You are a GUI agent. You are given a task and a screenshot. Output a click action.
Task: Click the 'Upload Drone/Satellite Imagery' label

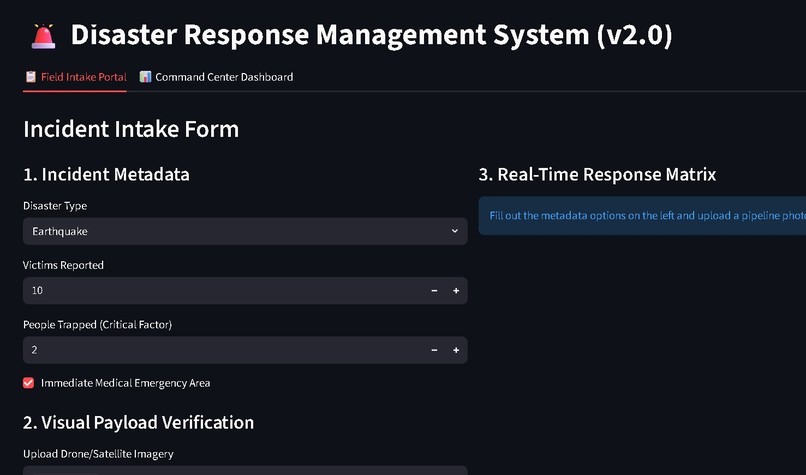[98, 454]
